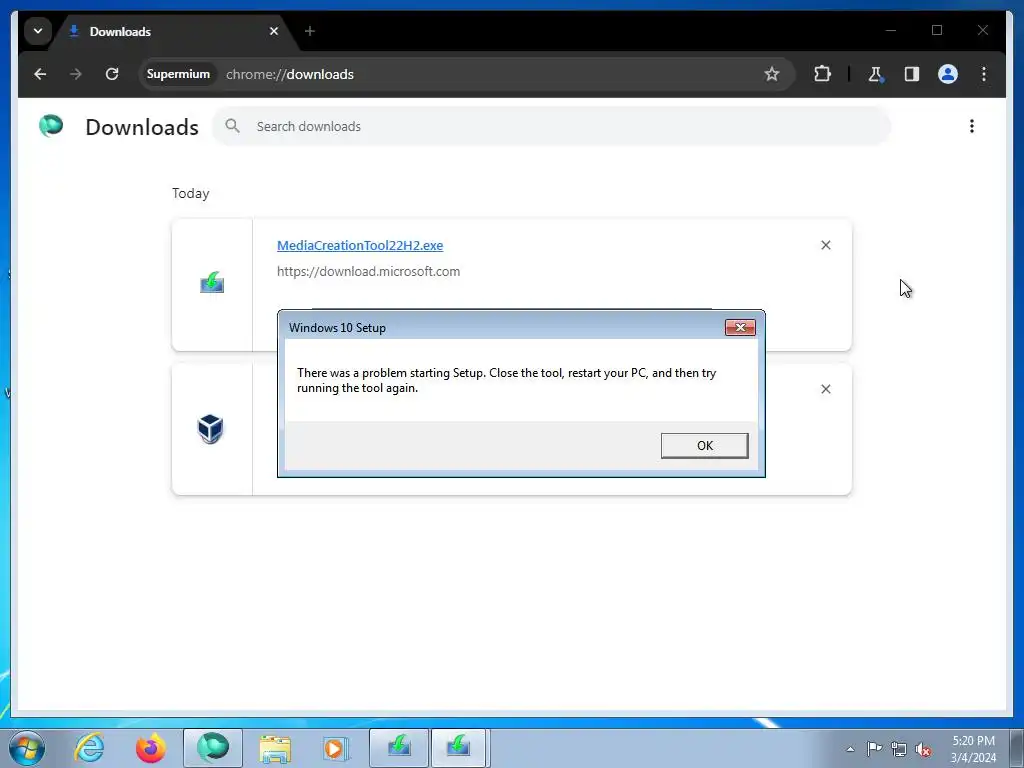Screen dimensions: 1024x768
Task: Click the https://download.microsoft.com source text
Action: 368,272
